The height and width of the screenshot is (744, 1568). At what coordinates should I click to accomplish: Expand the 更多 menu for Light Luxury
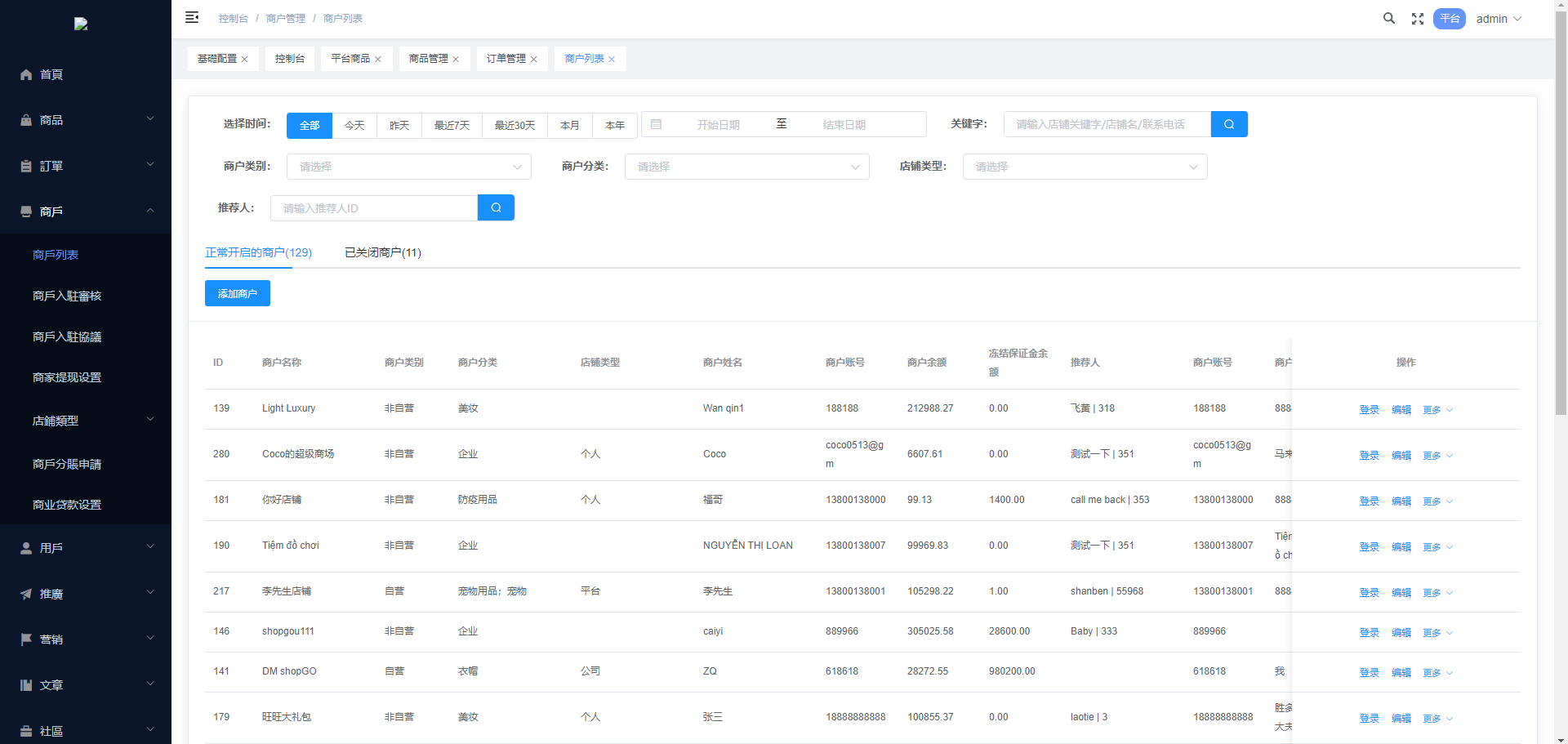tap(1437, 410)
